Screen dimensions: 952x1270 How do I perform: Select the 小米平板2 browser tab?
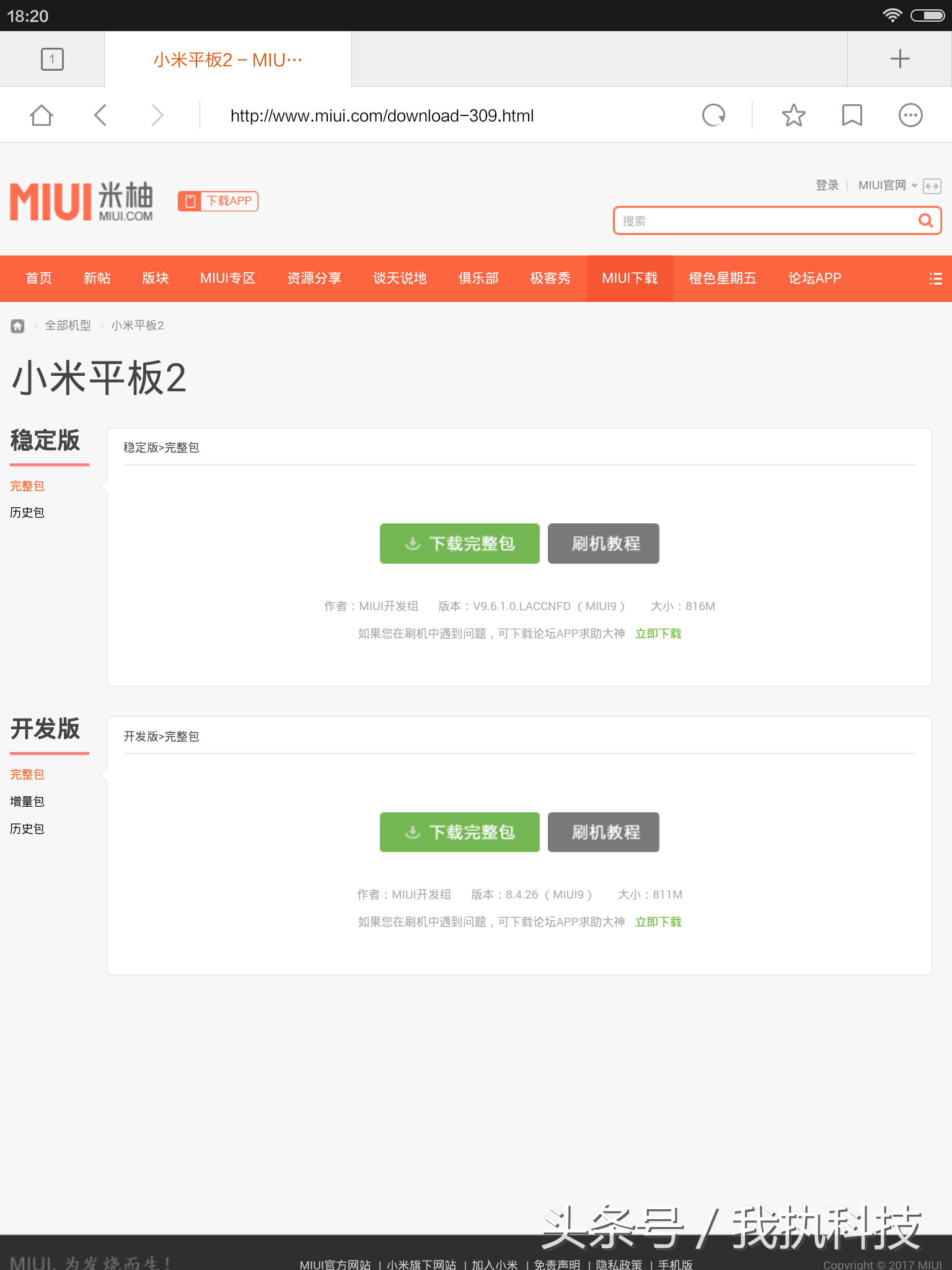coord(227,60)
